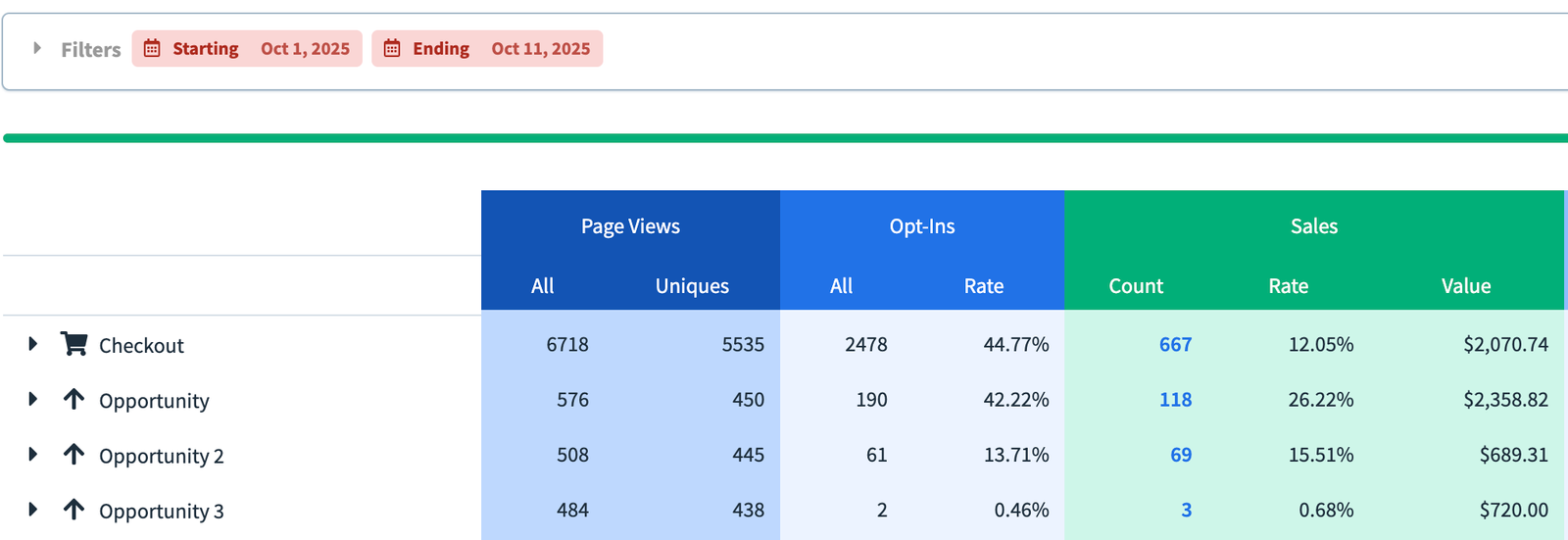Click the Ending date calendar icon
This screenshot has height=540, width=1568.
(x=392, y=48)
